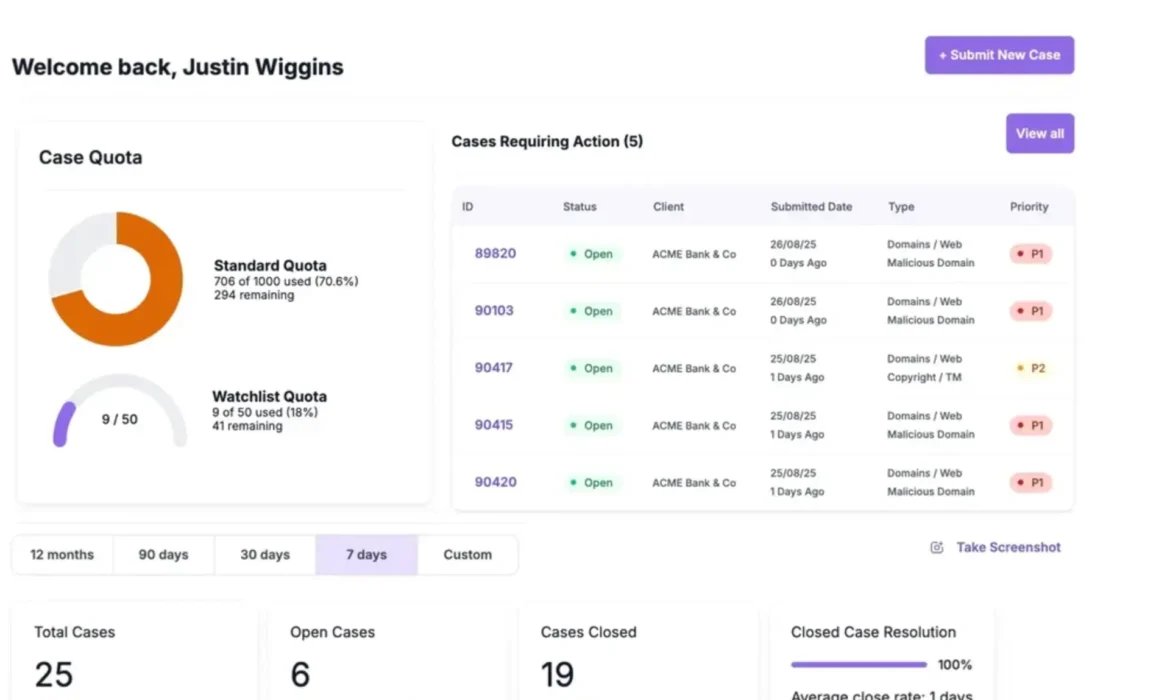Click the Open status badge for case 90415
1170x700 pixels.
(x=593, y=425)
